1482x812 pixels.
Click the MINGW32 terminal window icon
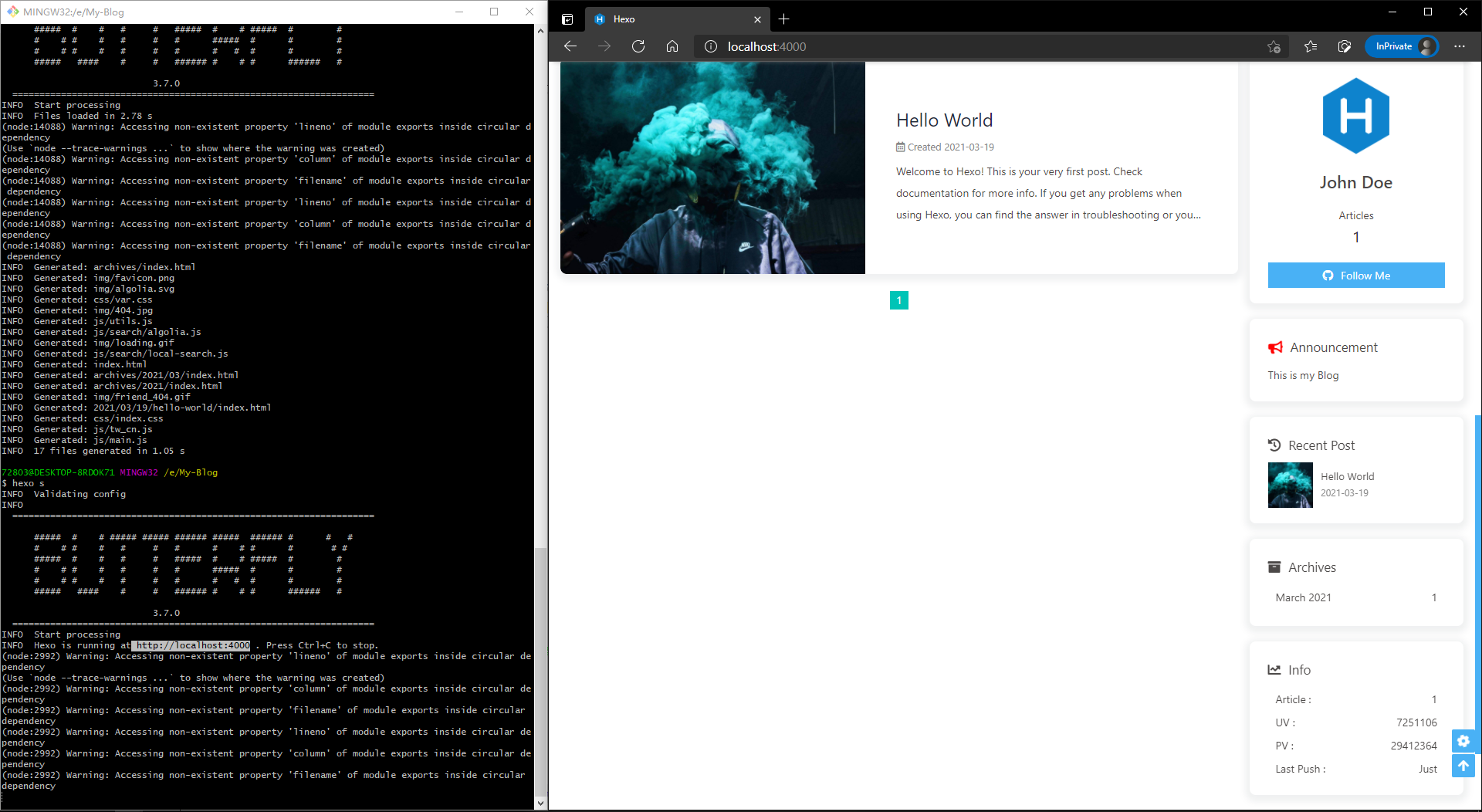(x=12, y=12)
